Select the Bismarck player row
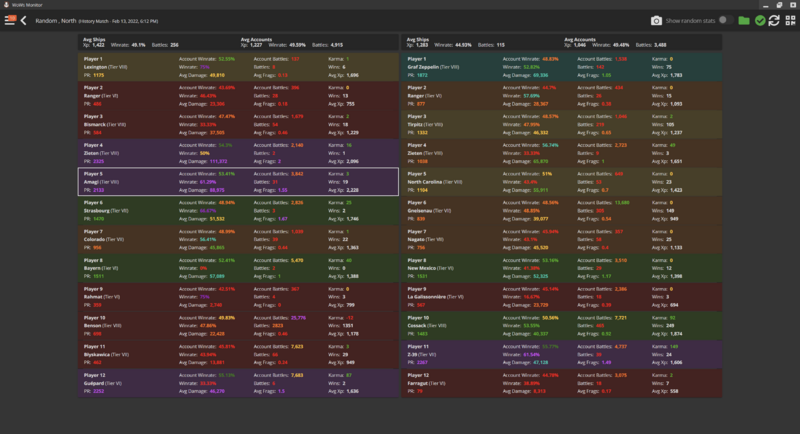800x434 pixels. click(x=238, y=124)
